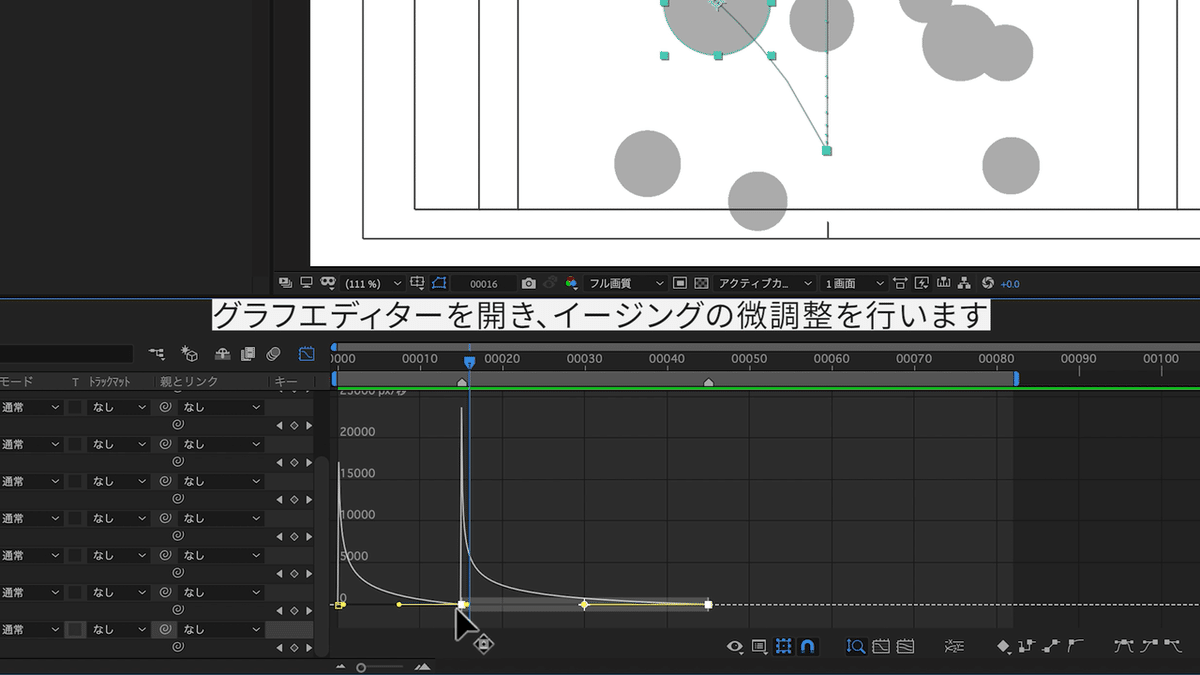This screenshot has width=1200, height=675.
Task: Click the 親とリンク column header
Action: 188,382
